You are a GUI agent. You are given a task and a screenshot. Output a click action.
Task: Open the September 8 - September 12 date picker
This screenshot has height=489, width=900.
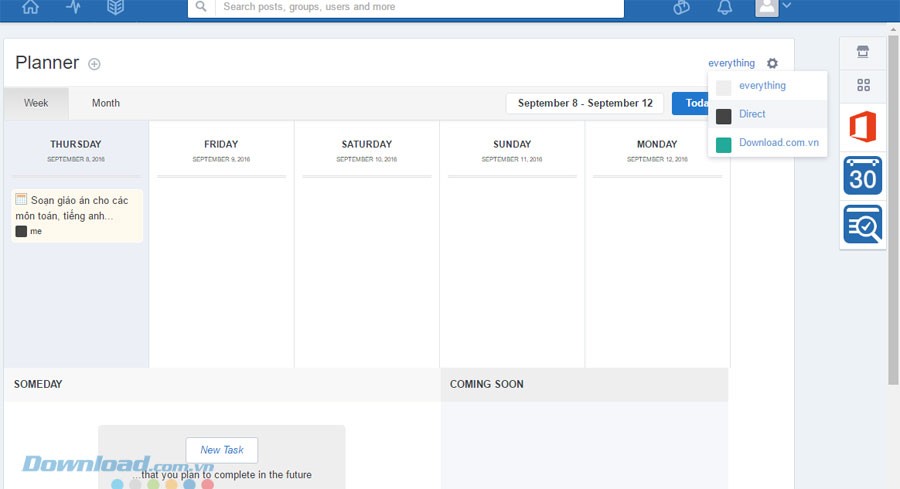585,103
